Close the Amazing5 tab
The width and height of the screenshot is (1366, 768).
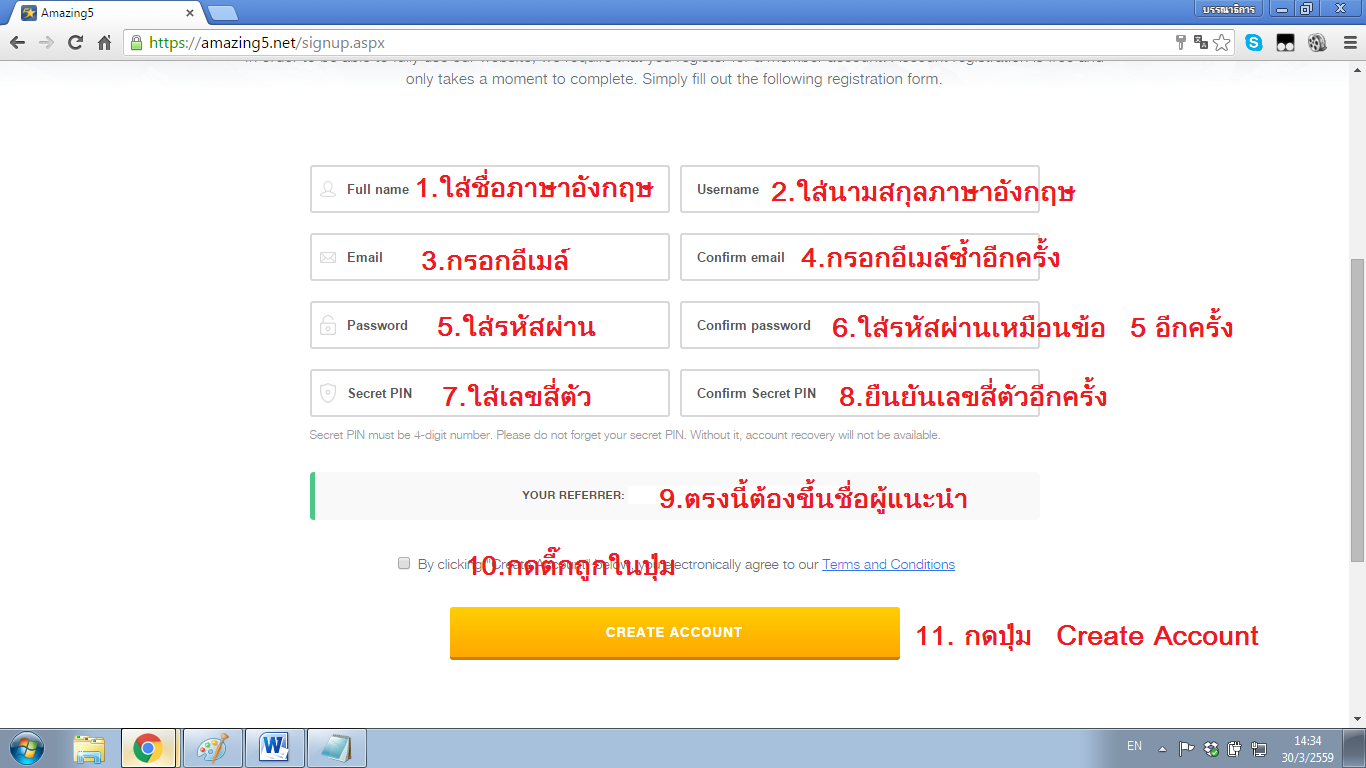[x=190, y=13]
